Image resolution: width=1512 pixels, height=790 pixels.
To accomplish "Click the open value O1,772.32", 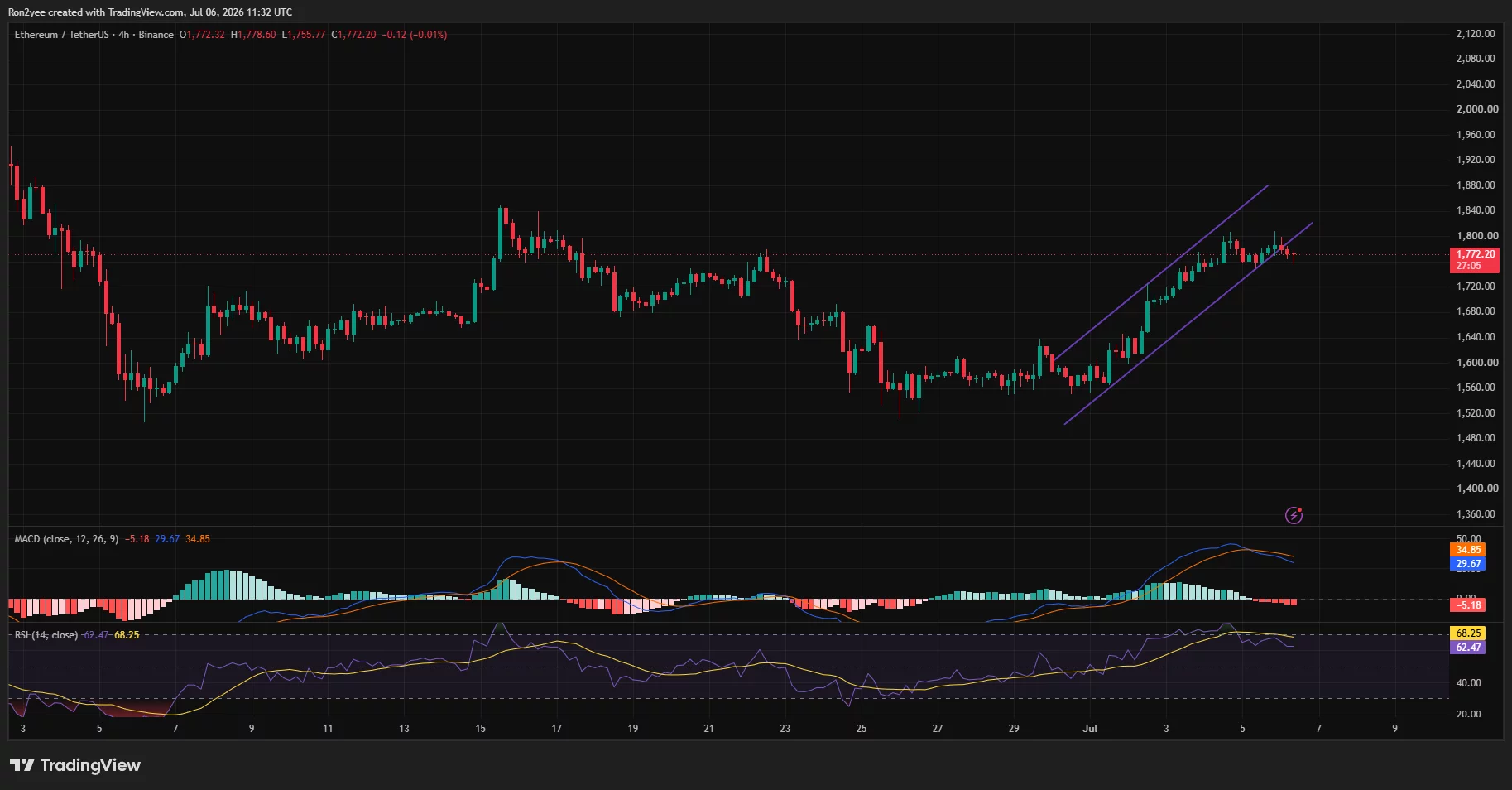I will [202, 35].
